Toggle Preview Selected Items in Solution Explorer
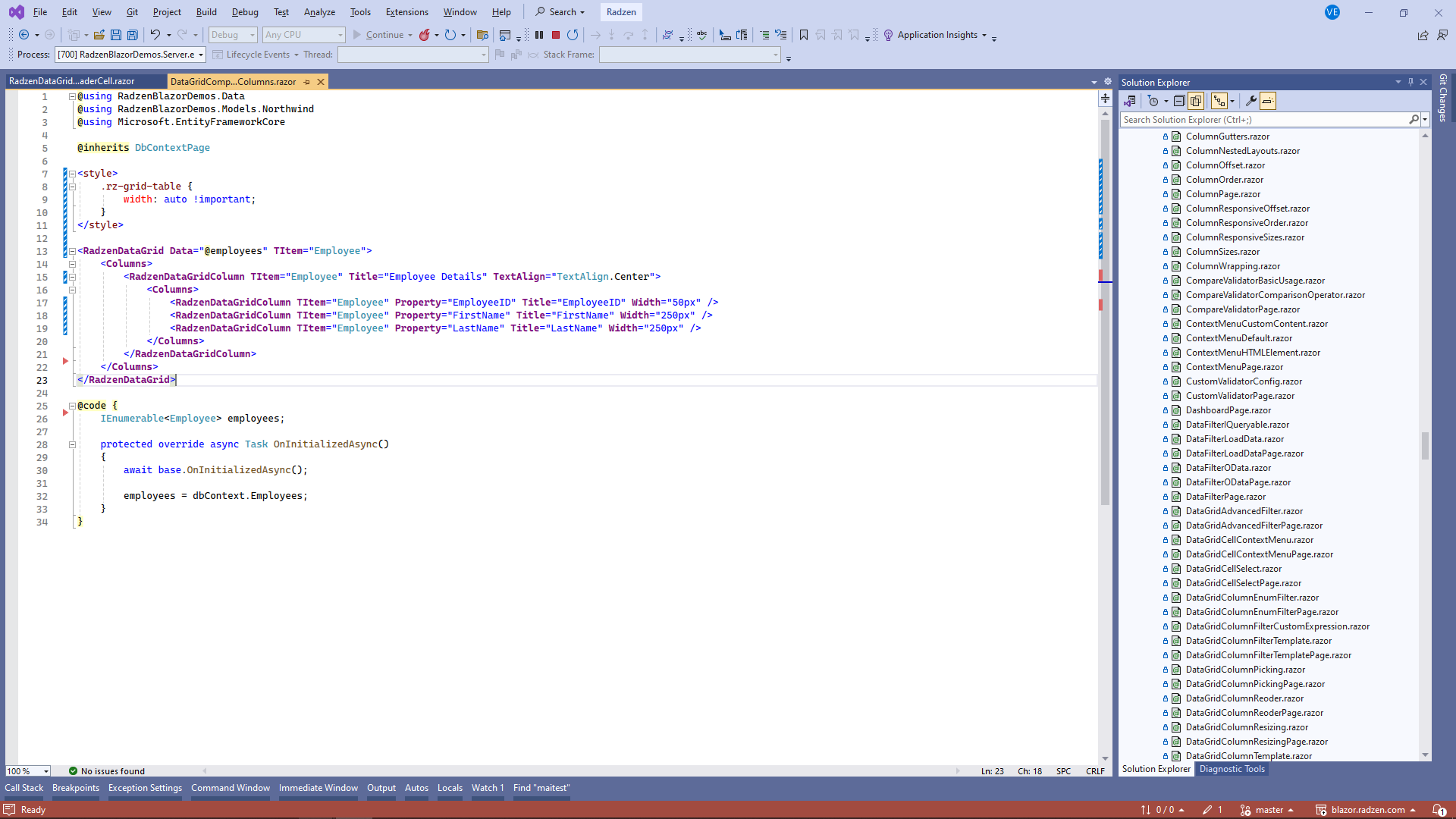The image size is (1456, 819). [1268, 101]
